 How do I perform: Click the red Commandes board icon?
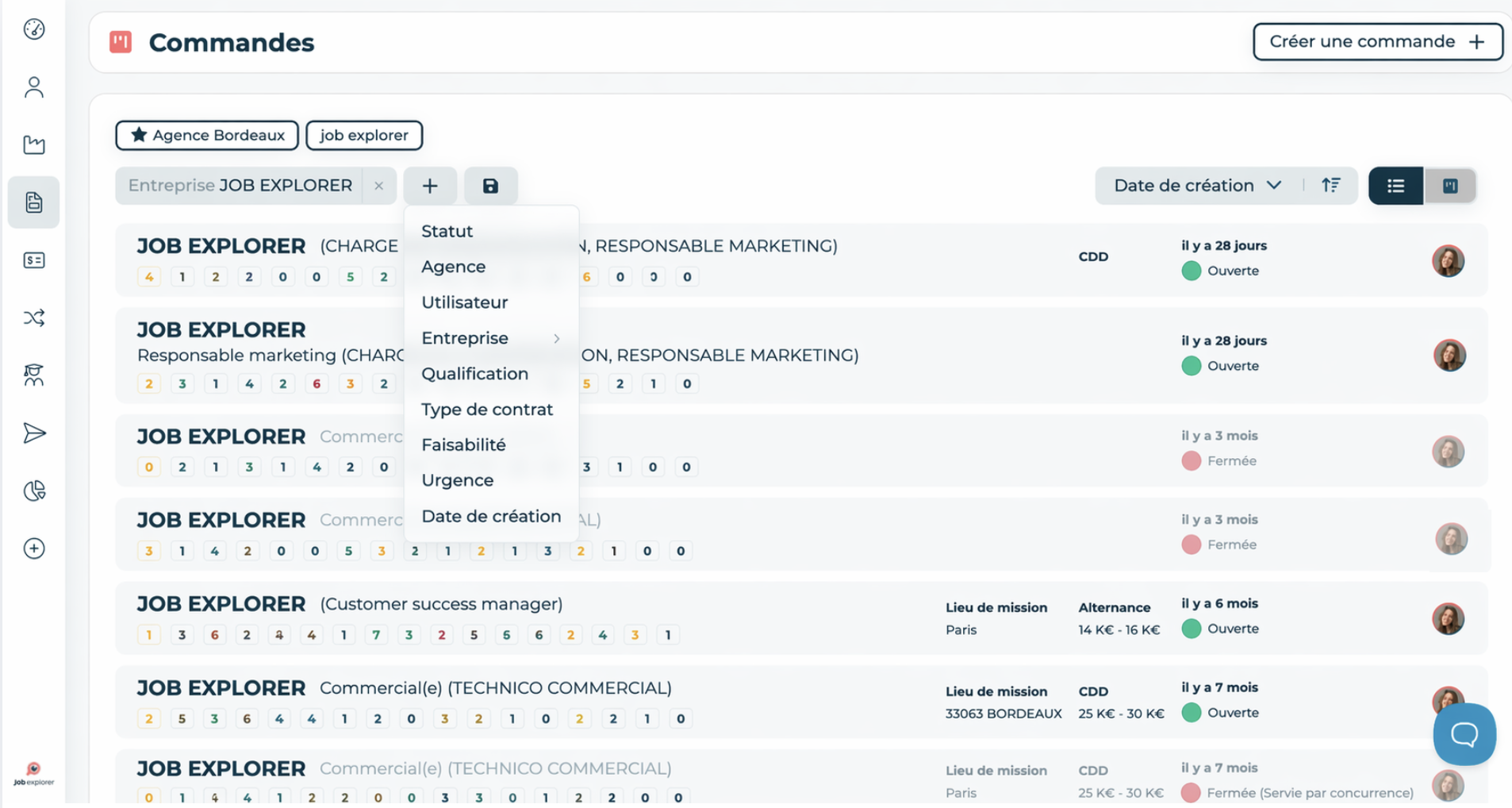point(121,42)
